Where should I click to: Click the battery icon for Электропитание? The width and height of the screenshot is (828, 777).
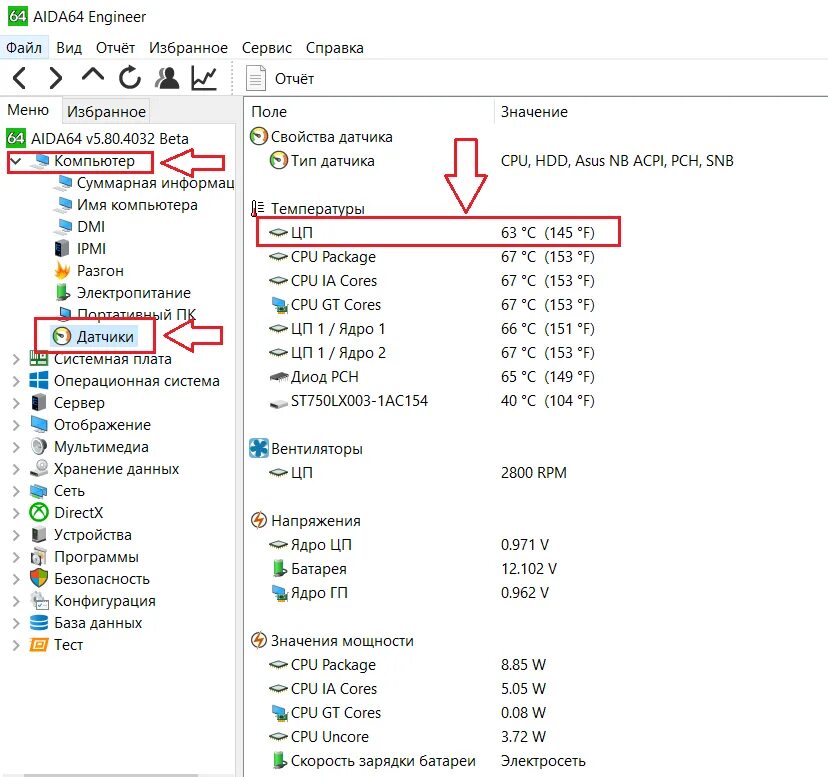[x=62, y=293]
